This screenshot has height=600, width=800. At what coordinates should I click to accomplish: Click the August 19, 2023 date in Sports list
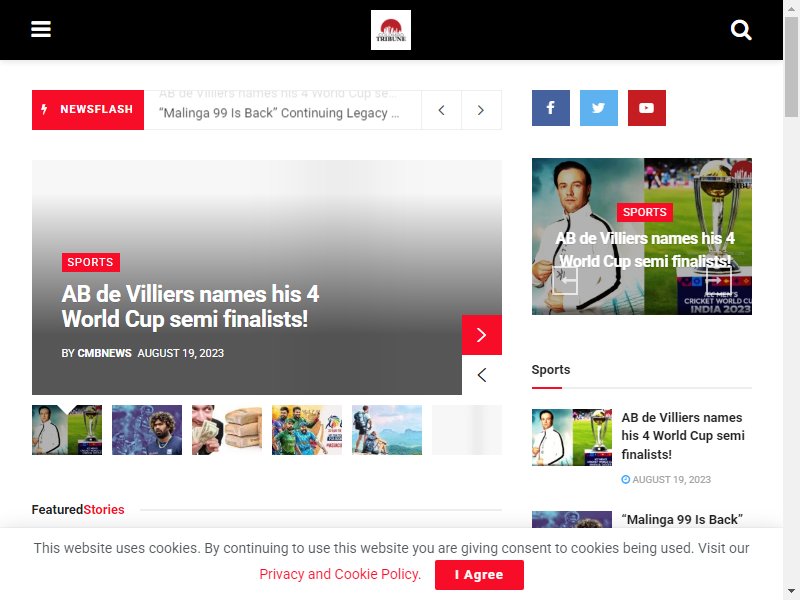click(x=671, y=480)
